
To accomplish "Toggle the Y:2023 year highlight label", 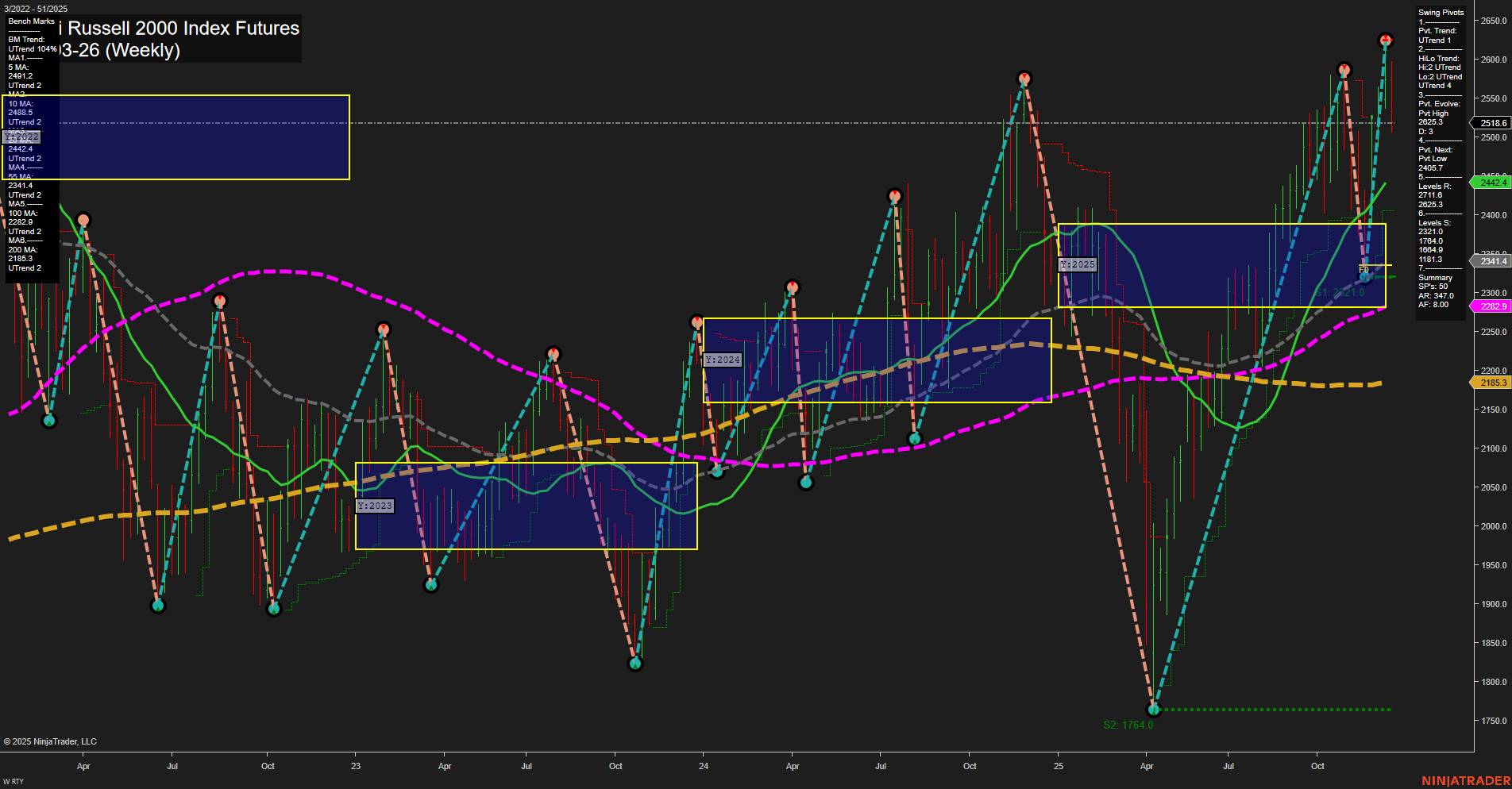I will 374,504.
